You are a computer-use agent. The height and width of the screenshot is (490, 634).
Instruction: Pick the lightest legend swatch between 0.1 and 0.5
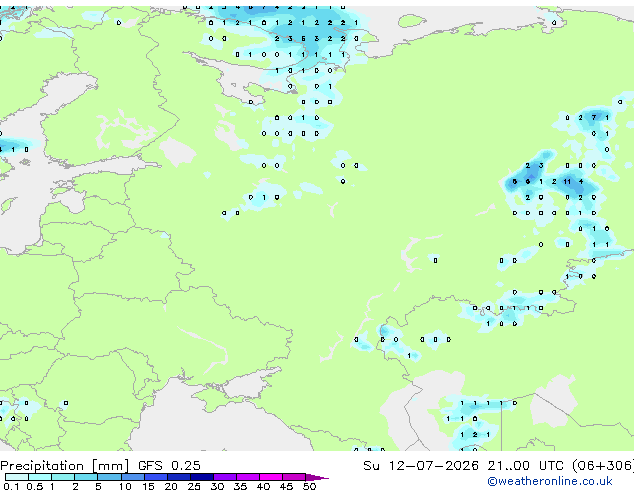coord(17,477)
